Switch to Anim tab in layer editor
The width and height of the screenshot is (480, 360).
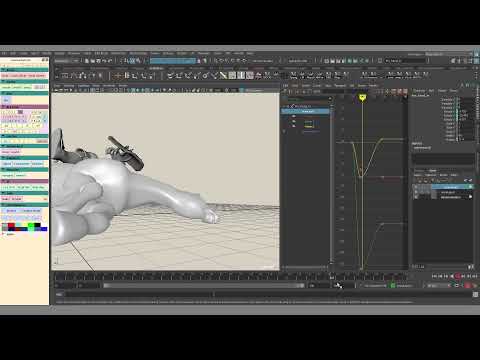coord(432,170)
